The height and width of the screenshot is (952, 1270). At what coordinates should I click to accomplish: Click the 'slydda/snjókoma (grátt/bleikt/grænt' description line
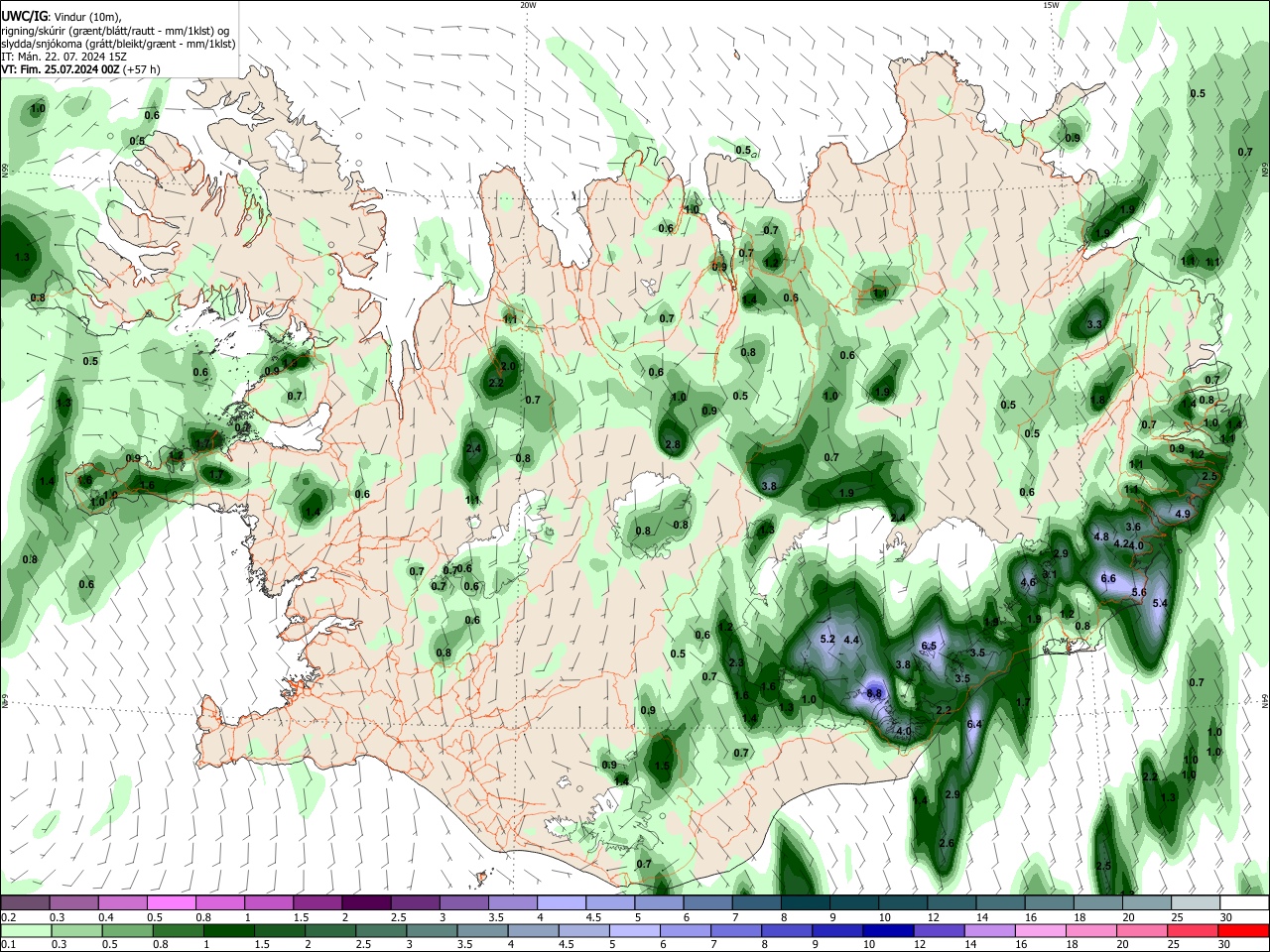pyautogui.click(x=118, y=44)
